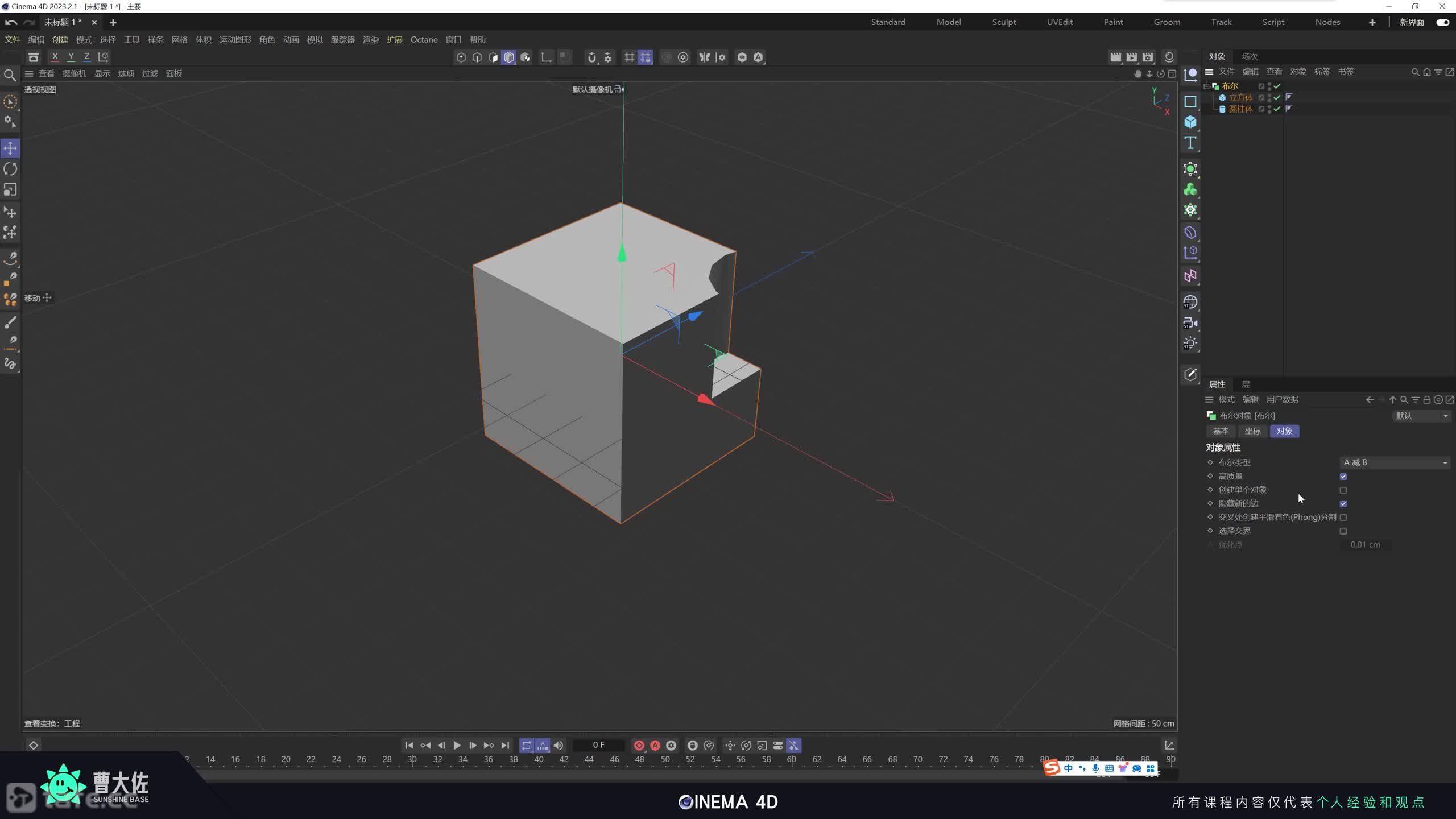The image size is (1456, 819).
Task: Click the Text spline tool icon
Action: 1190,143
